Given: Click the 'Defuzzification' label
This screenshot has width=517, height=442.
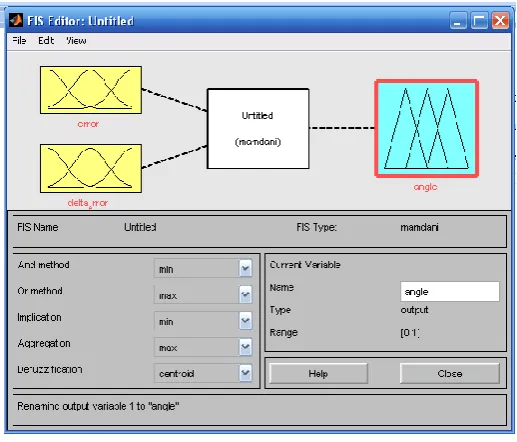Looking at the screenshot, I should [50, 369].
